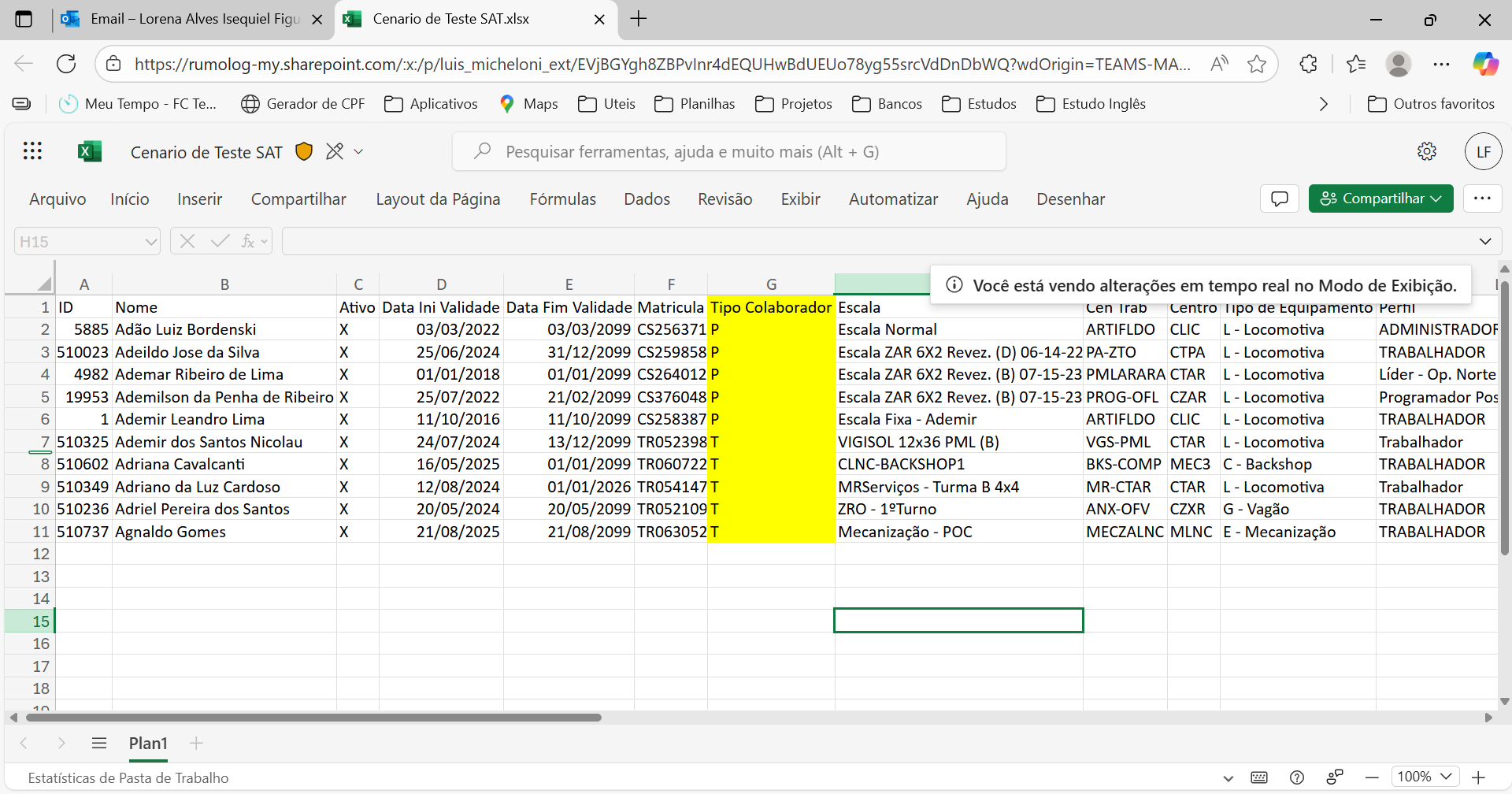Viewport: 1512px width, 794px height.
Task: Open the Excel settings gear
Action: 1427,151
